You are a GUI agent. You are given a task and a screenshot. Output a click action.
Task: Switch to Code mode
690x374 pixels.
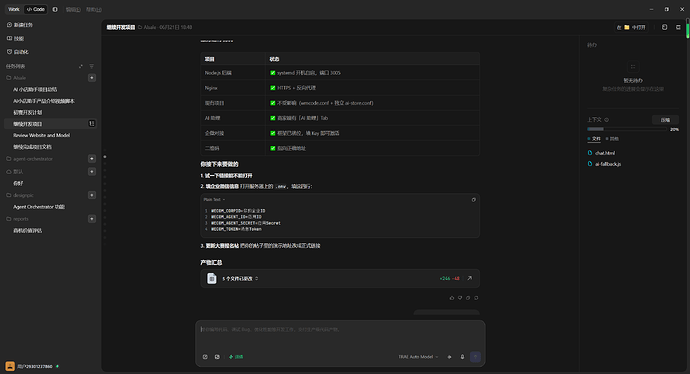pyautogui.click(x=36, y=9)
